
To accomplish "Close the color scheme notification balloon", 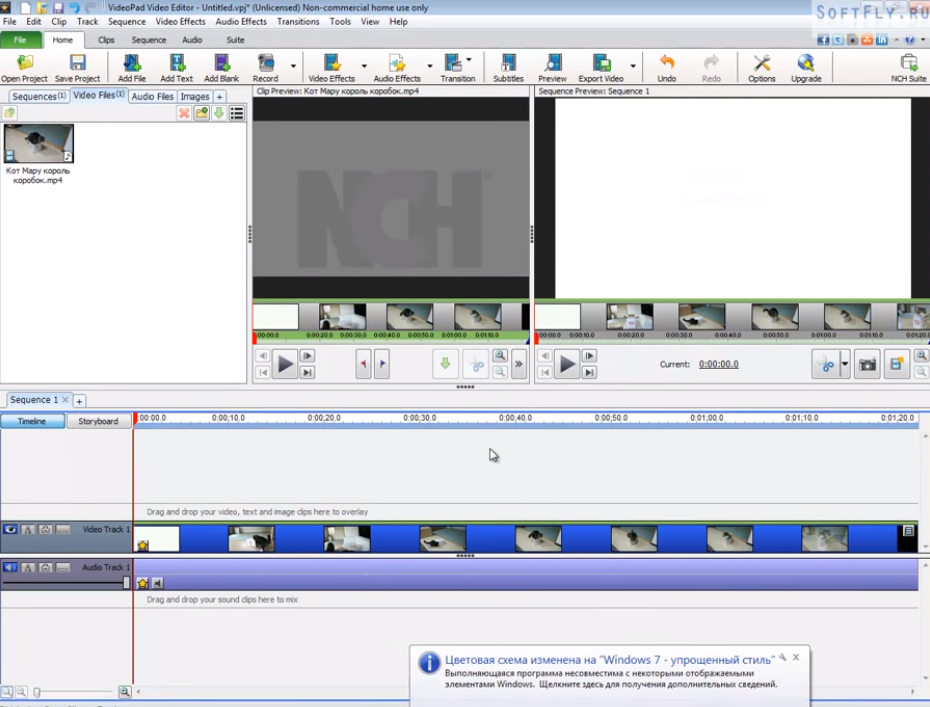I will tap(796, 657).
